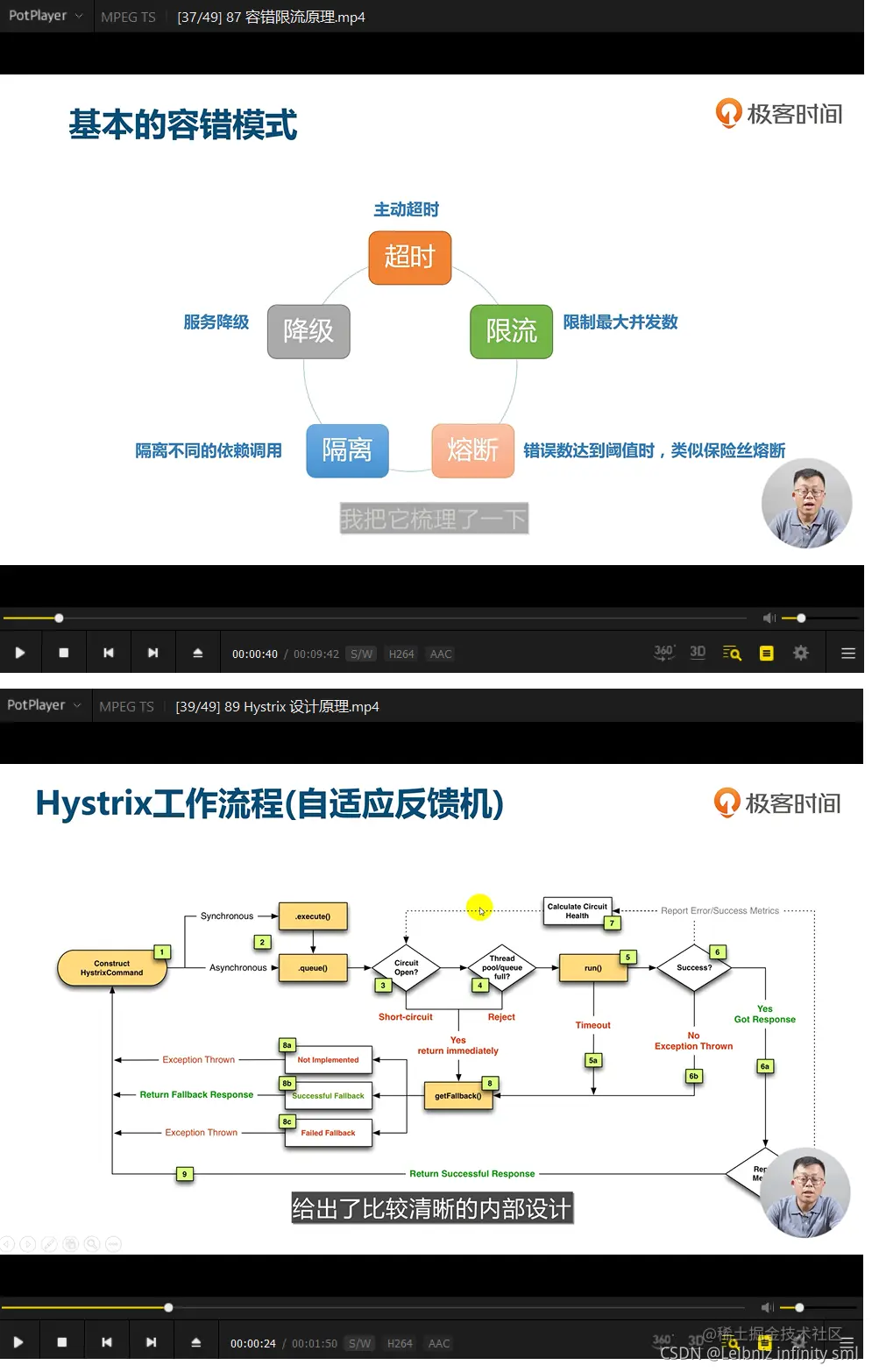Toggle 3D mode in upper player
Image resolution: width=872 pixels, height=1372 pixels.
(x=698, y=653)
